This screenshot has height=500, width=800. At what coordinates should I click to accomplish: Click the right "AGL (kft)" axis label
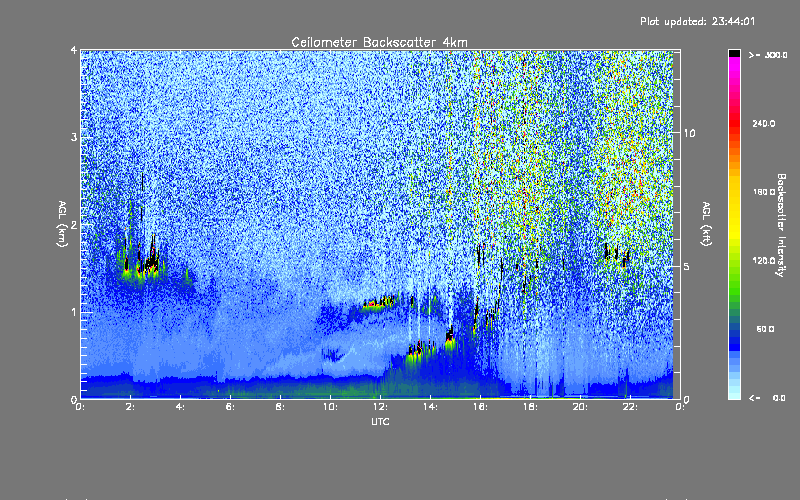(x=707, y=224)
